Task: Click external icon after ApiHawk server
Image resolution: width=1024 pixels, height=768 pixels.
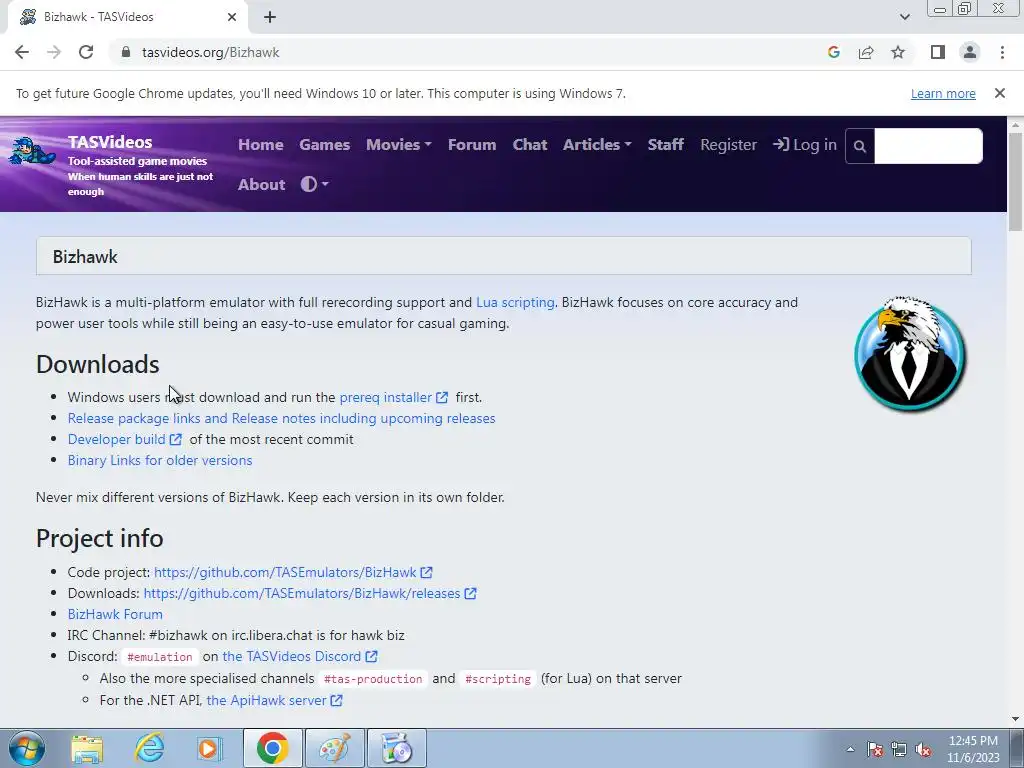Action: click(x=336, y=700)
